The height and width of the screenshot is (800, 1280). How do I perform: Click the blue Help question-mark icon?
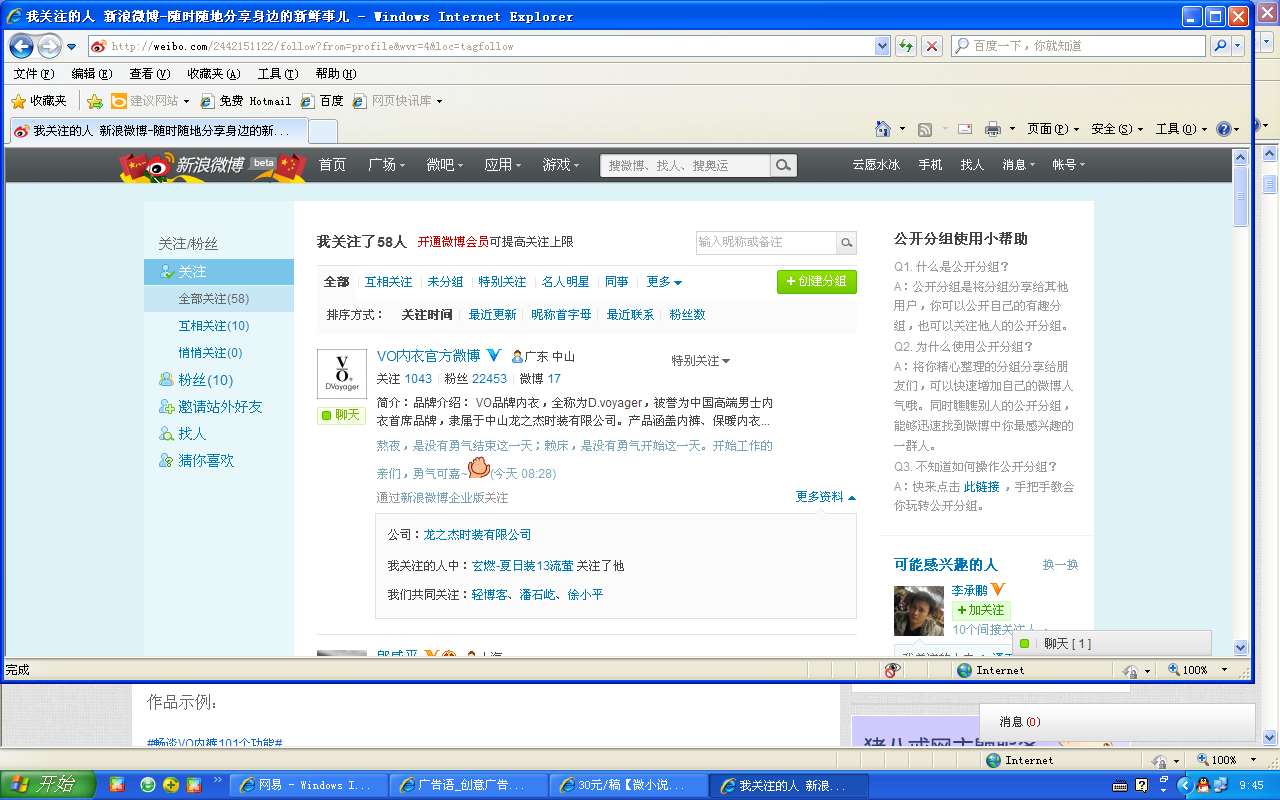point(1223,129)
